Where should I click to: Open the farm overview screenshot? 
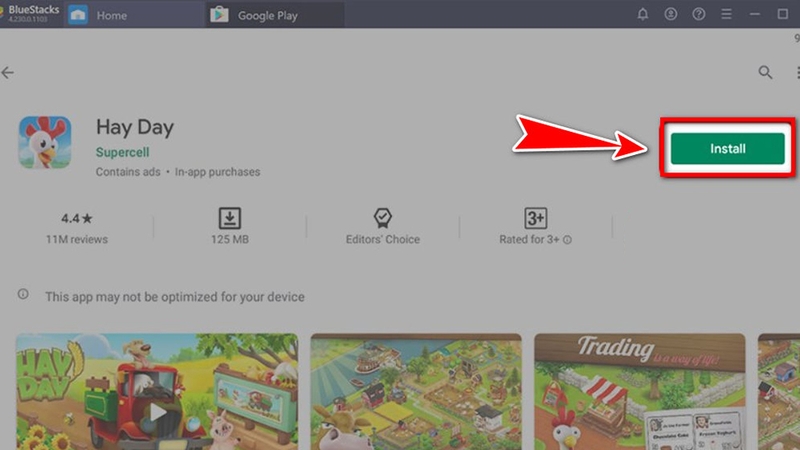[416, 391]
